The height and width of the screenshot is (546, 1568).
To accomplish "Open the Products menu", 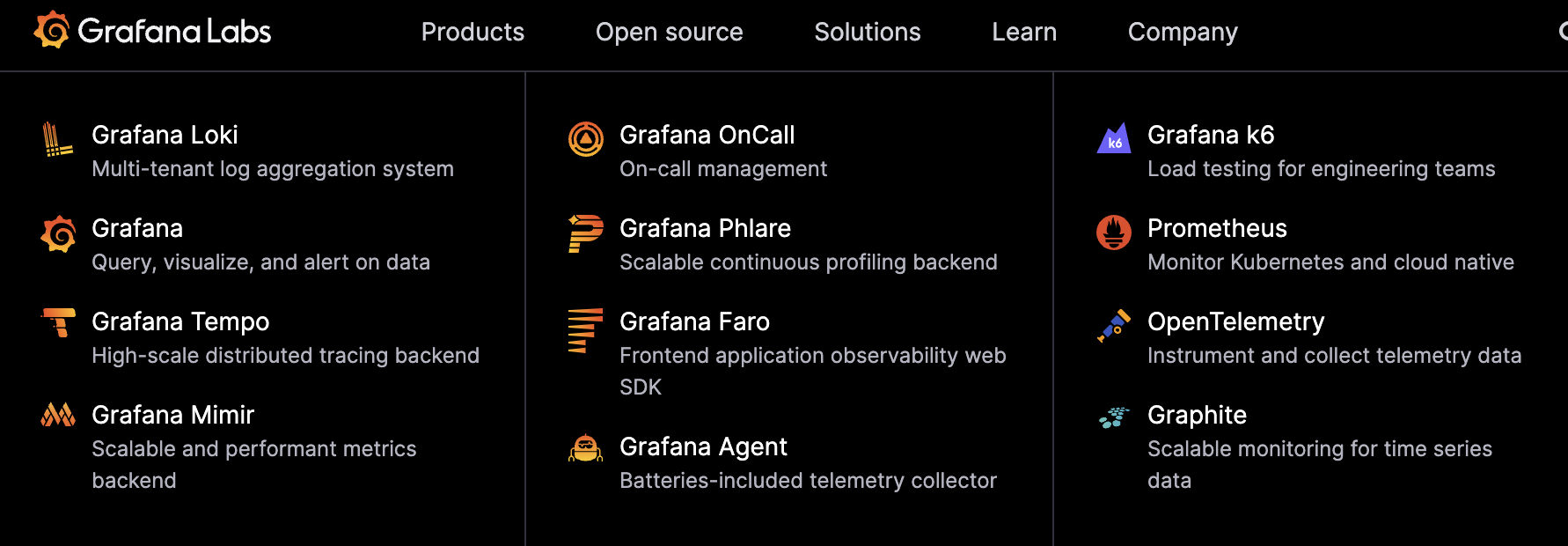I will (473, 33).
